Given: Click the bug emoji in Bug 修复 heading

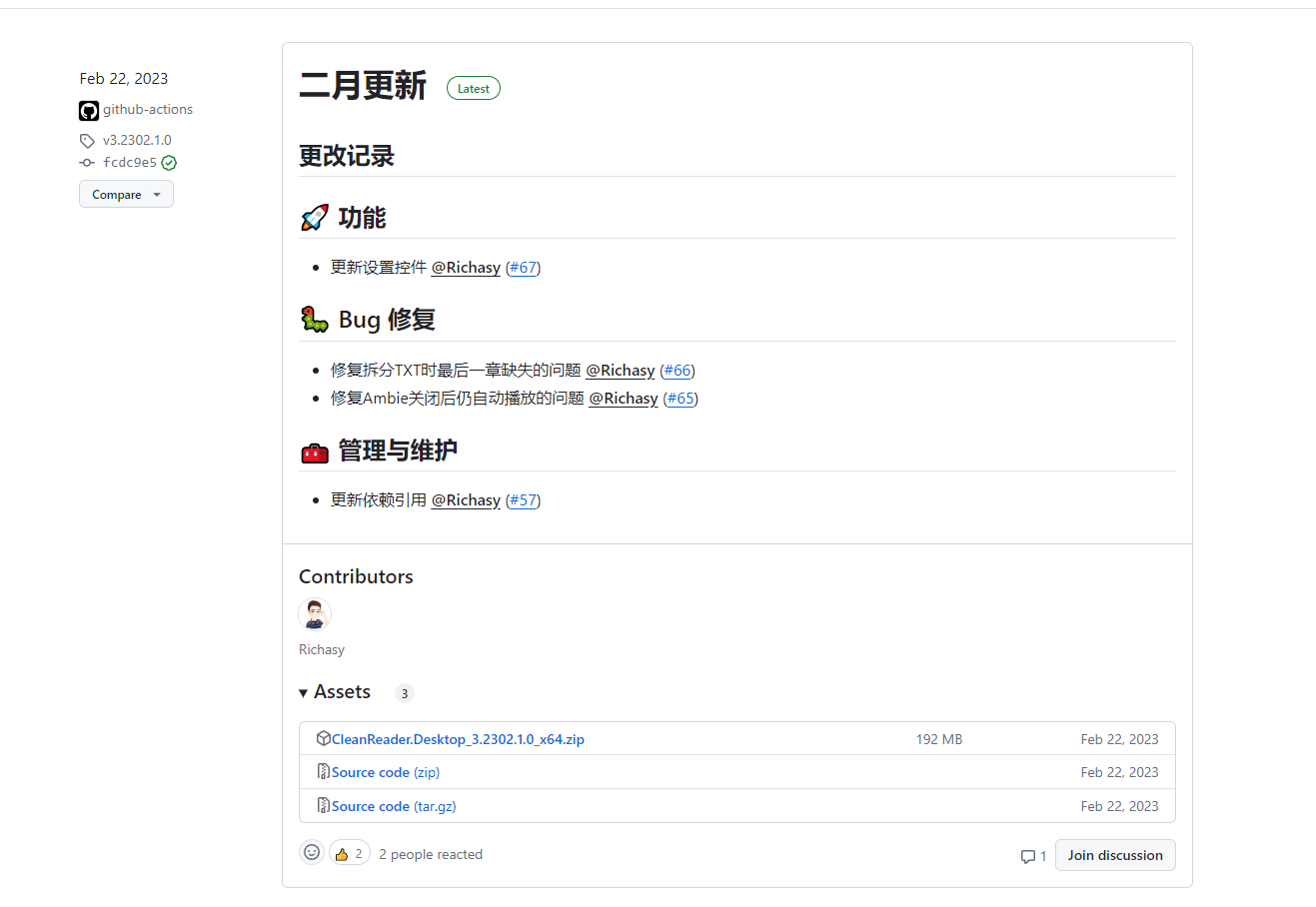Looking at the screenshot, I should 315,320.
